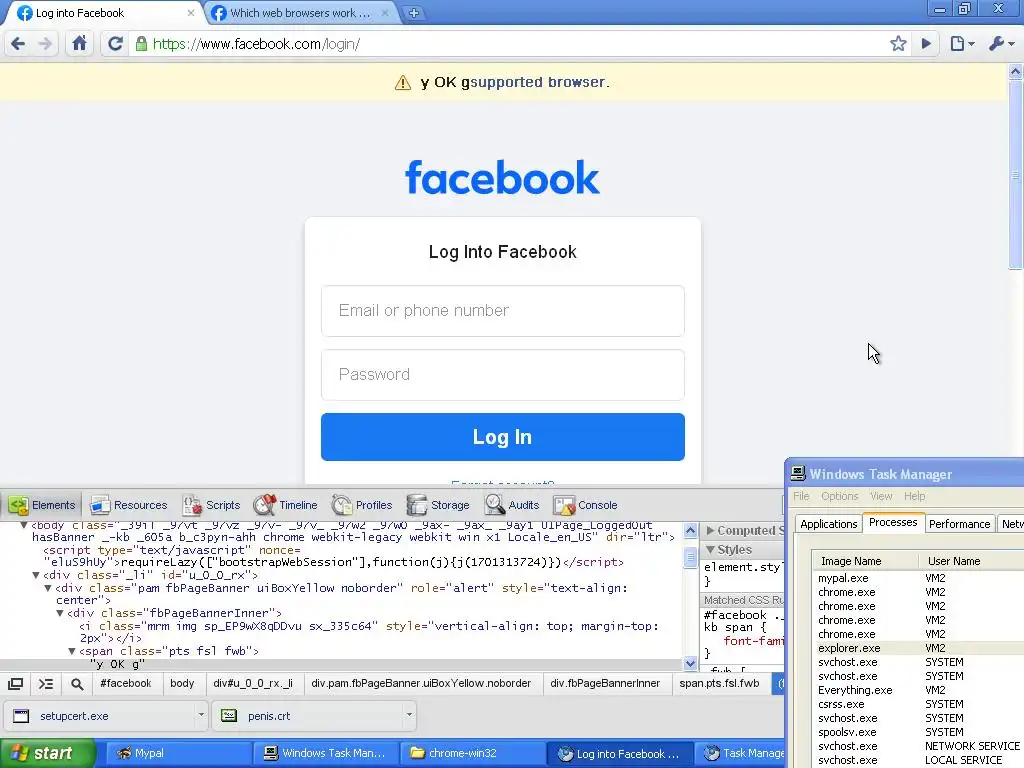The image size is (1024, 768).
Task: Open the Resources panel in DevTools
Action: tap(129, 505)
